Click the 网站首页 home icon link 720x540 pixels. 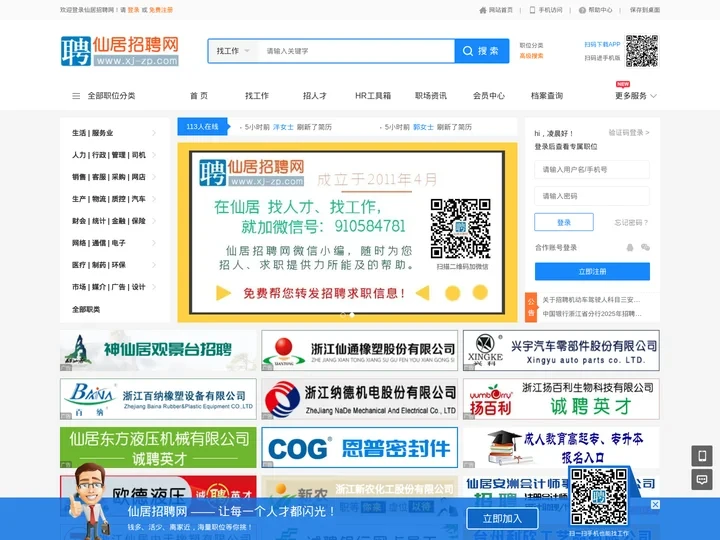coord(496,10)
